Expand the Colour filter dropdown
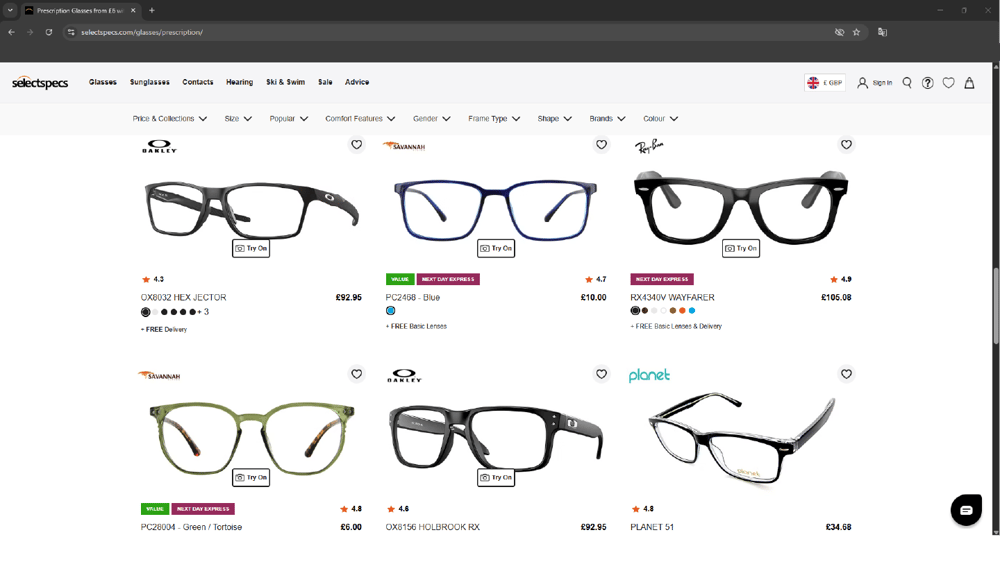Image resolution: width=1000 pixels, height=562 pixels. pos(661,119)
